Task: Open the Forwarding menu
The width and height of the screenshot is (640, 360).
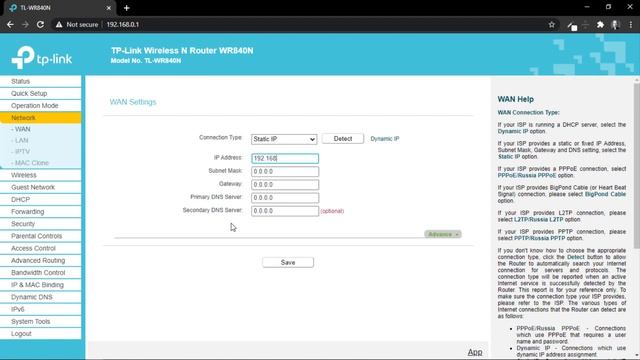Action: point(40,212)
